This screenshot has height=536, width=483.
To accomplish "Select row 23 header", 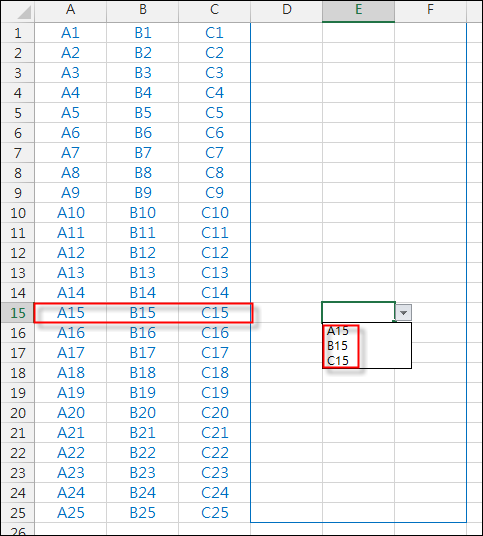I will coord(18,473).
